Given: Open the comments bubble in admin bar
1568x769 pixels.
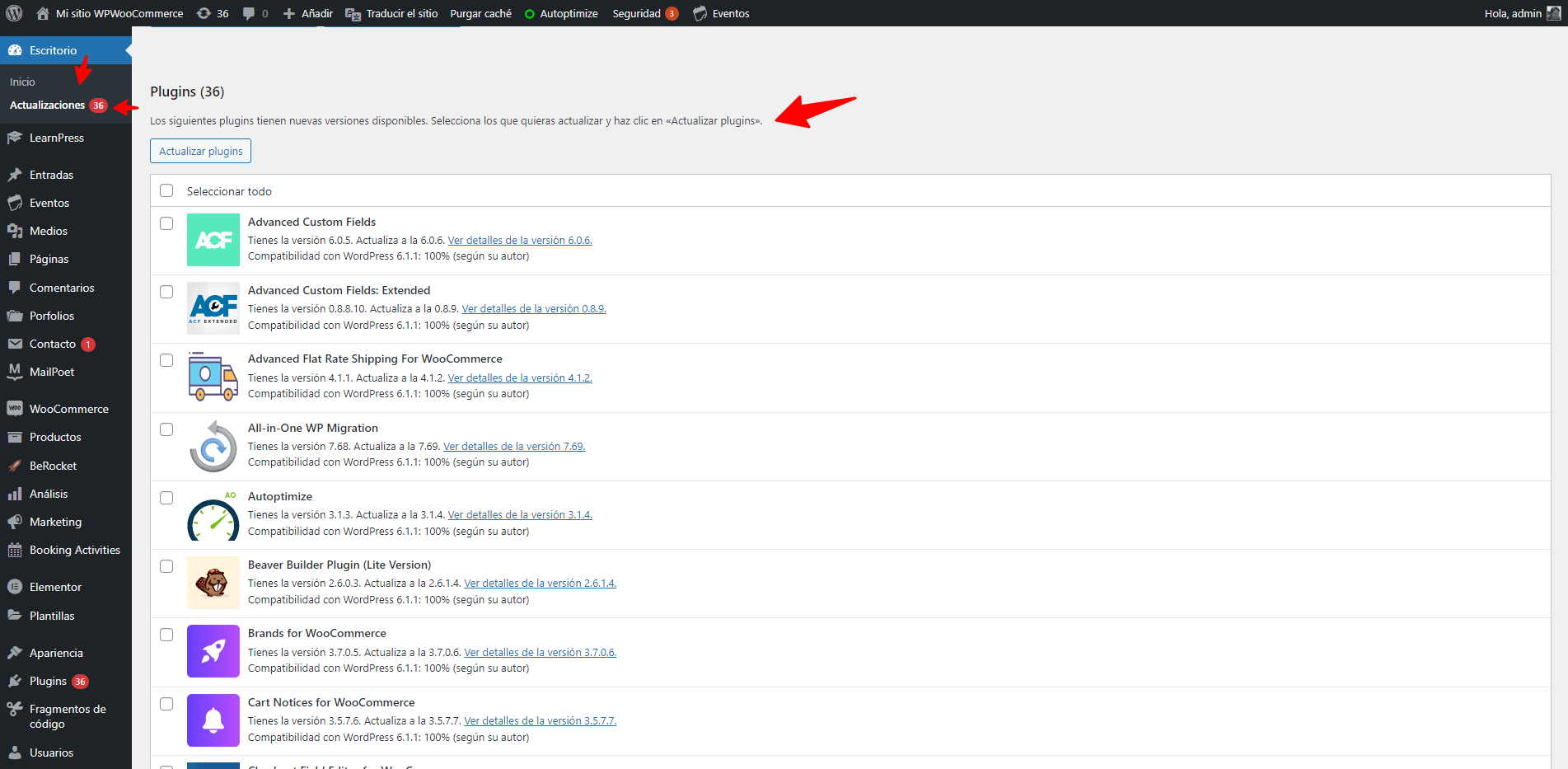Looking at the screenshot, I should coord(255,13).
